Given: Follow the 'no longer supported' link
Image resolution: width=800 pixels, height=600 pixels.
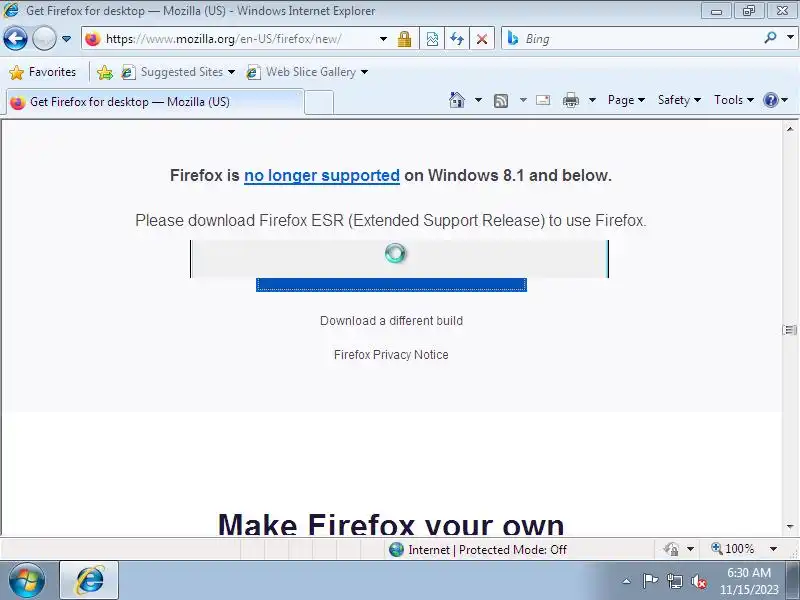Looking at the screenshot, I should [x=321, y=176].
